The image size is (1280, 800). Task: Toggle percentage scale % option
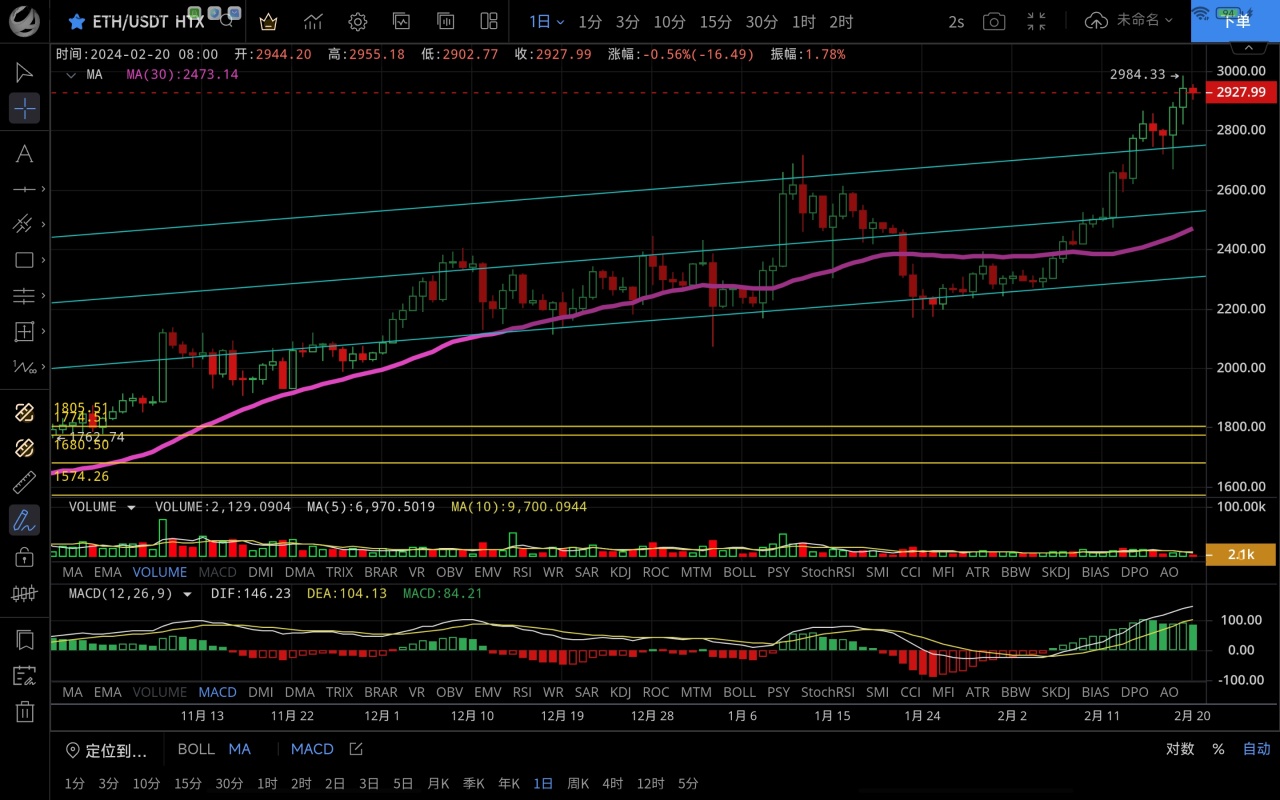(1218, 749)
